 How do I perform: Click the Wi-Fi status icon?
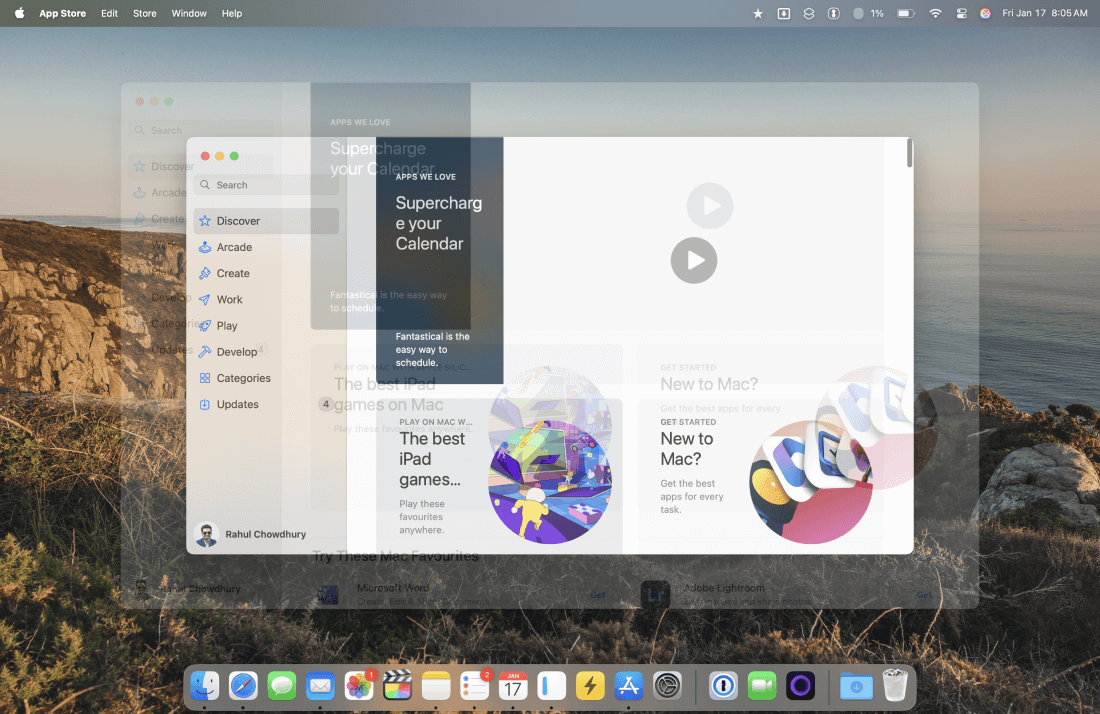click(x=935, y=13)
